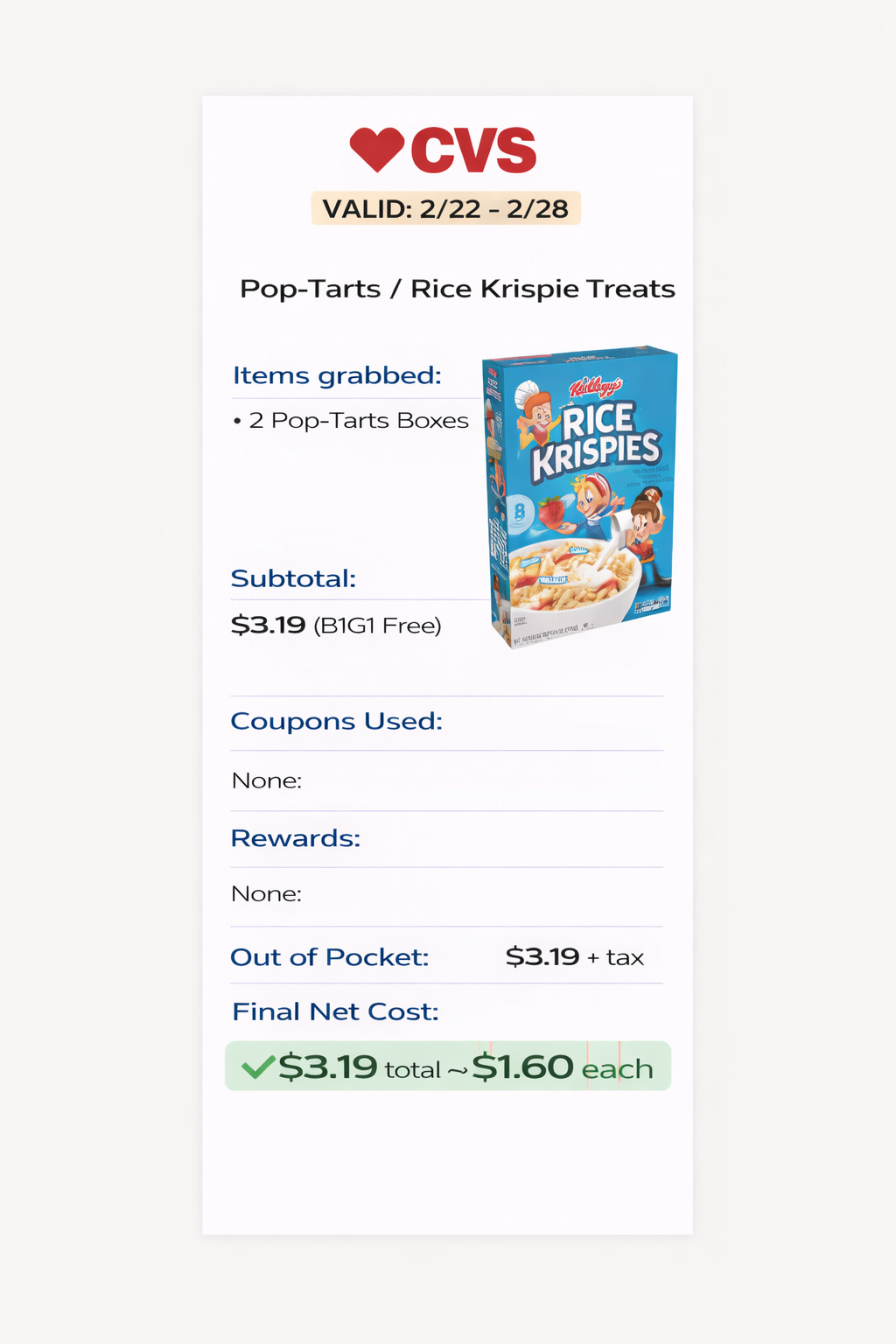Viewport: 896px width, 1344px height.
Task: Click the (B1G1 Free) note
Action: coord(377,626)
